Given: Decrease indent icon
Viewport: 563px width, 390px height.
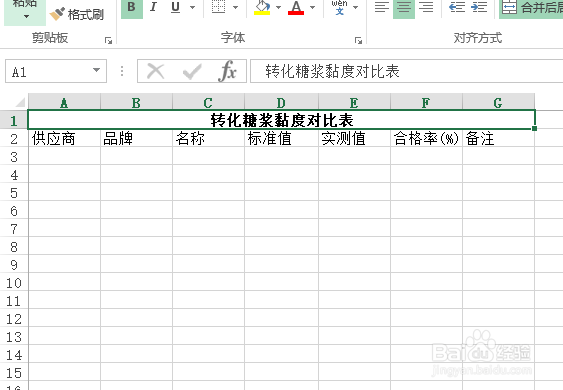Looking at the screenshot, I should pyautogui.click(x=457, y=7).
